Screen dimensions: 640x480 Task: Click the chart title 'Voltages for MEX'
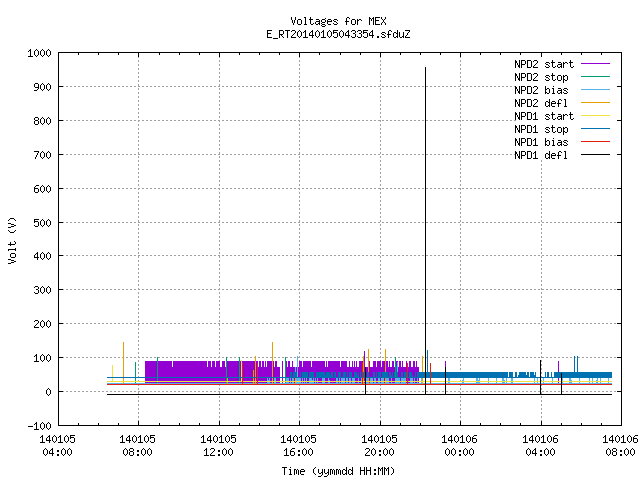coord(338,21)
